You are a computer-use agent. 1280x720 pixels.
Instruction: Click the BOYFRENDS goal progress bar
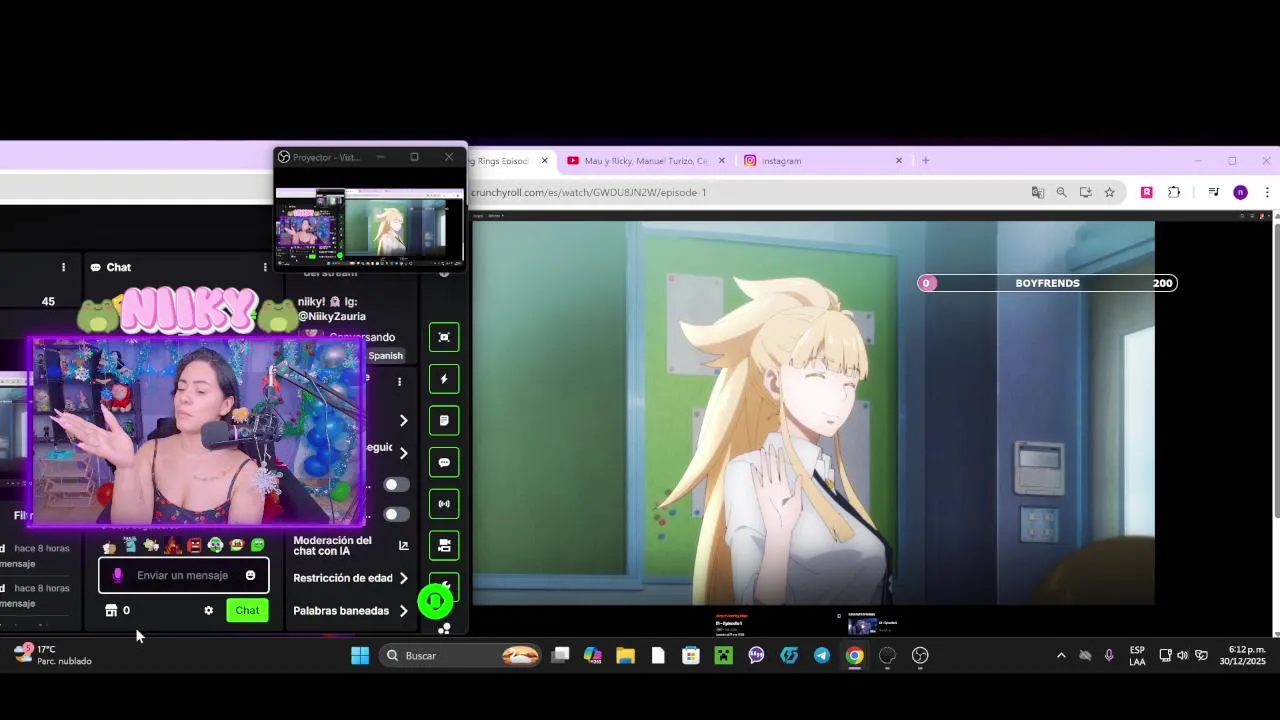pyautogui.click(x=1047, y=283)
